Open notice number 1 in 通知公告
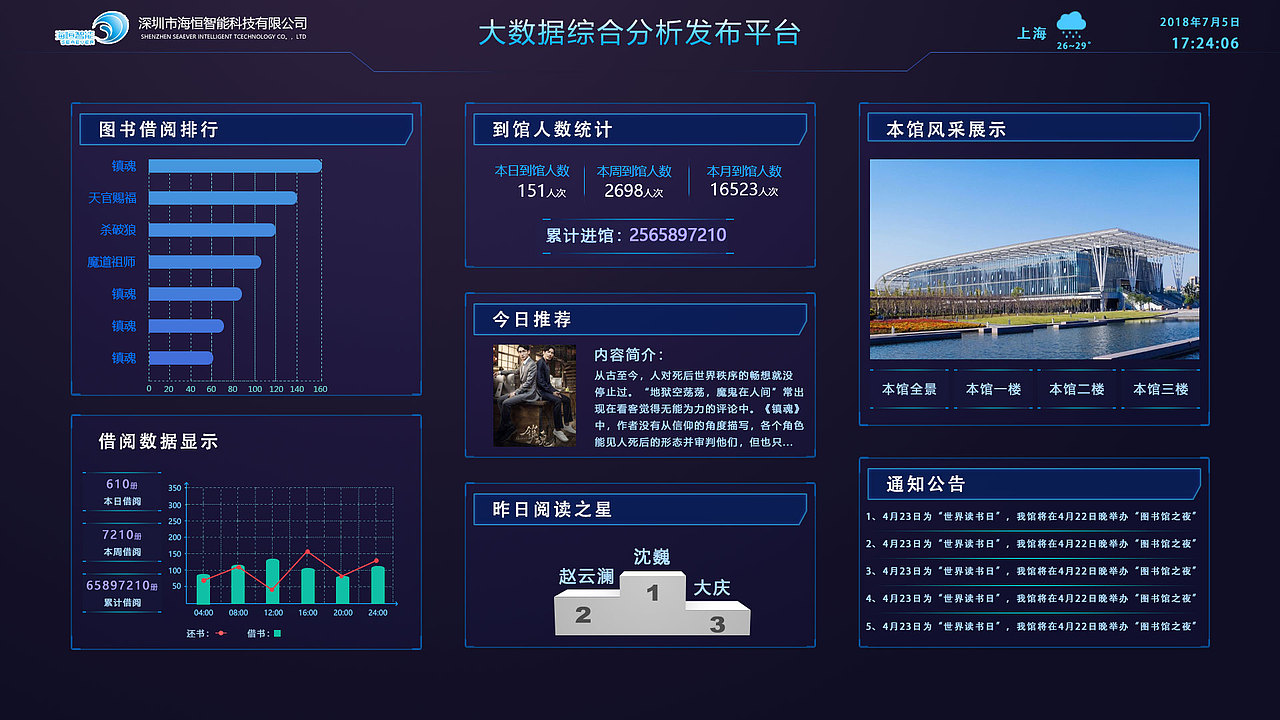Screen dimensions: 1280x720 pos(1032,517)
